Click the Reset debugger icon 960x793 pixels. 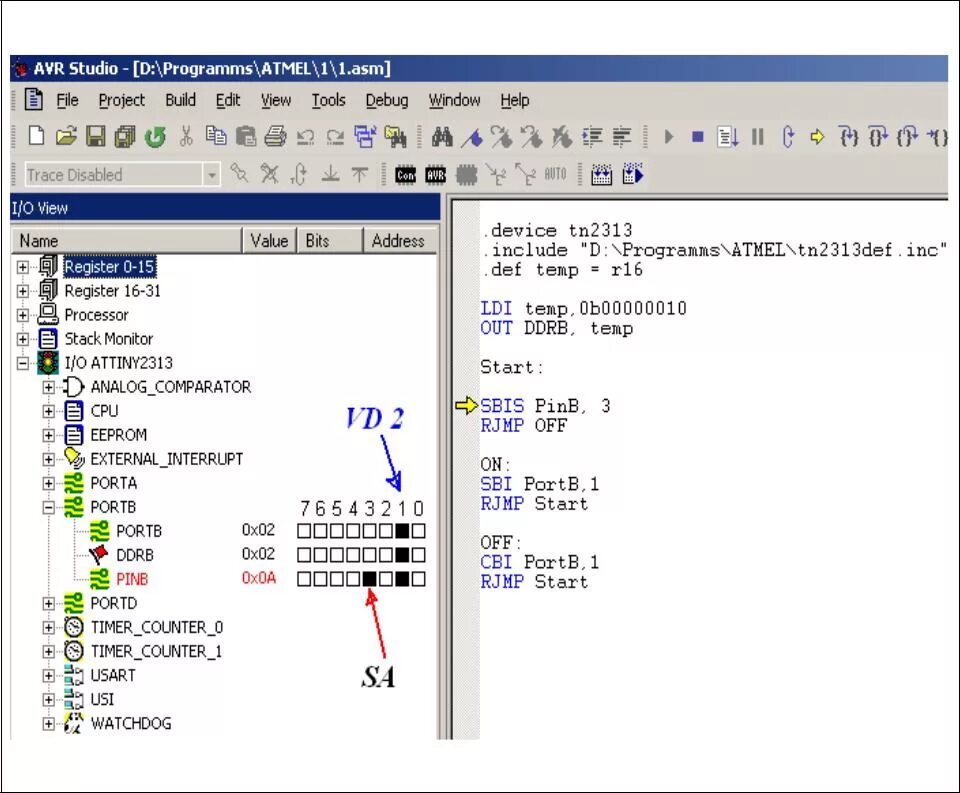click(x=788, y=137)
